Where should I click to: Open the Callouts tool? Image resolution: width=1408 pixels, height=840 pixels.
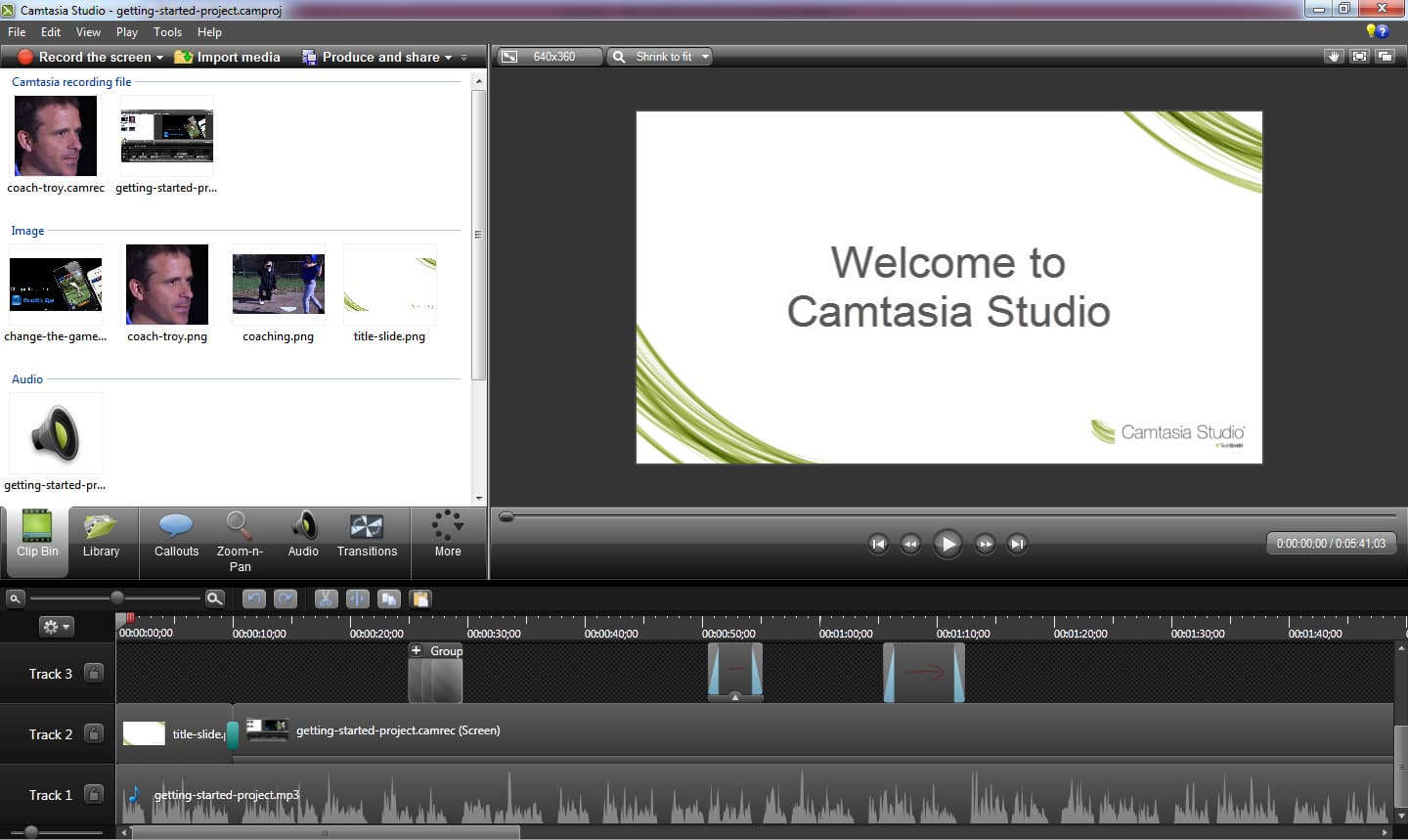(x=176, y=536)
